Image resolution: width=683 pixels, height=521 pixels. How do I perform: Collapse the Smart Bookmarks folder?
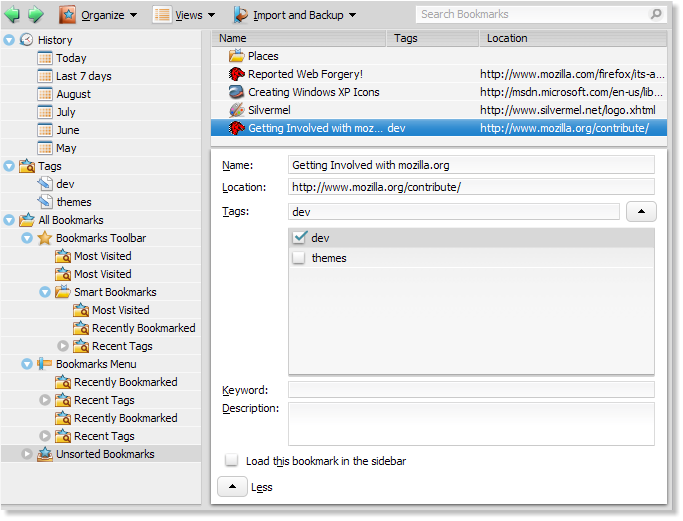(x=45, y=292)
